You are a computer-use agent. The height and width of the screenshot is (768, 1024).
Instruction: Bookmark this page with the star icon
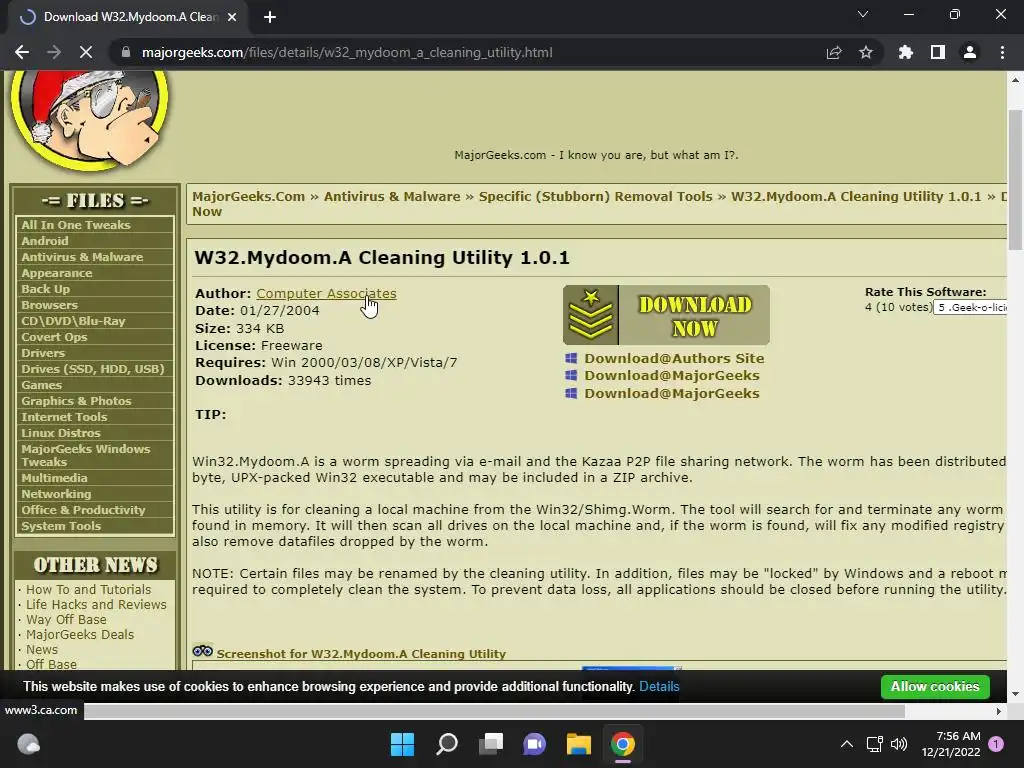[866, 52]
